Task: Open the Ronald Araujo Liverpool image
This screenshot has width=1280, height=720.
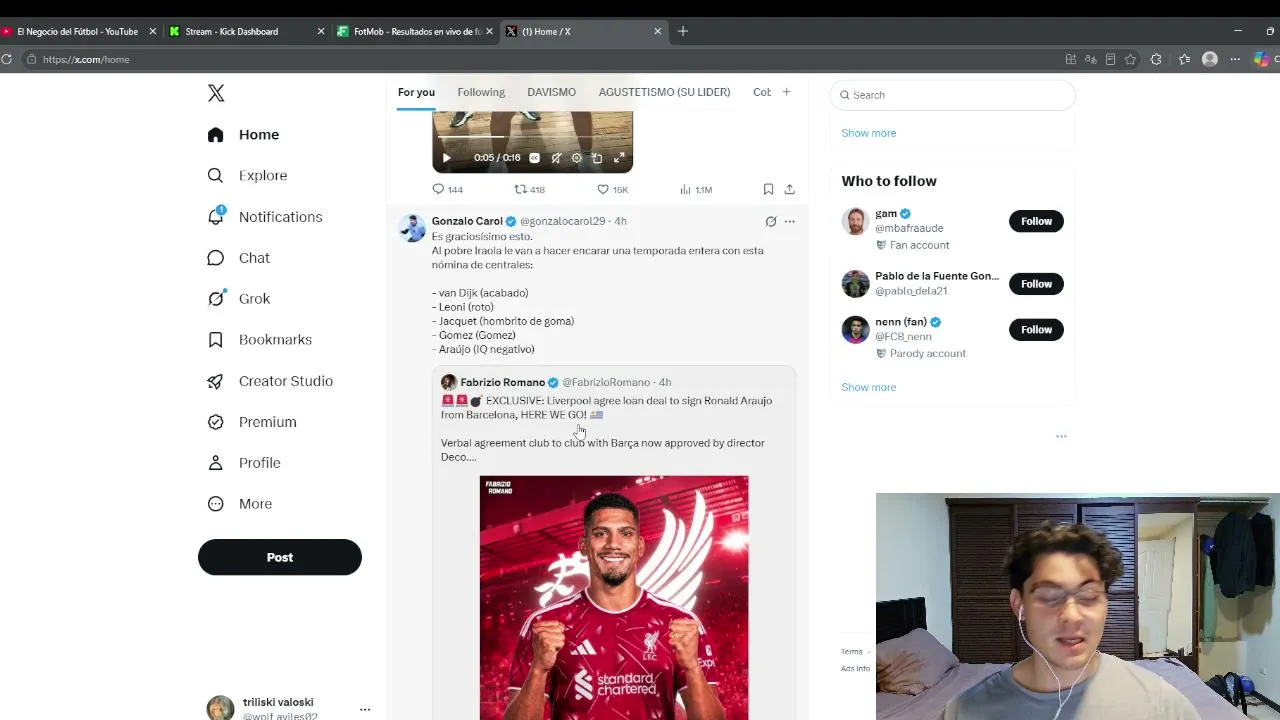Action: [614, 598]
